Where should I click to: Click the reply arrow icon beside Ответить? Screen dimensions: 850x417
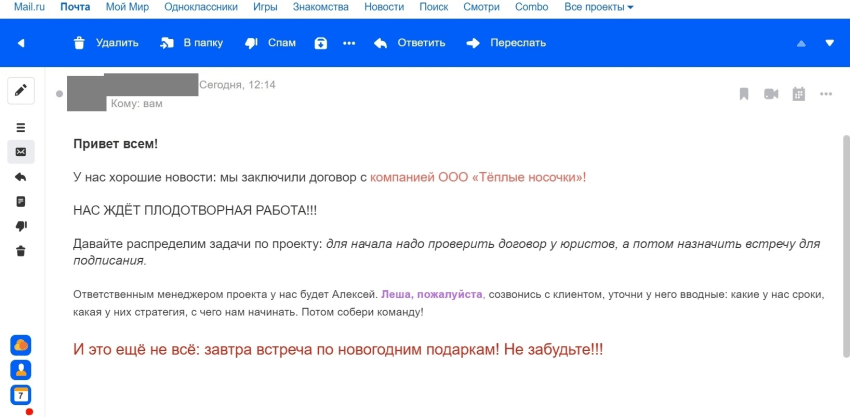(x=381, y=43)
